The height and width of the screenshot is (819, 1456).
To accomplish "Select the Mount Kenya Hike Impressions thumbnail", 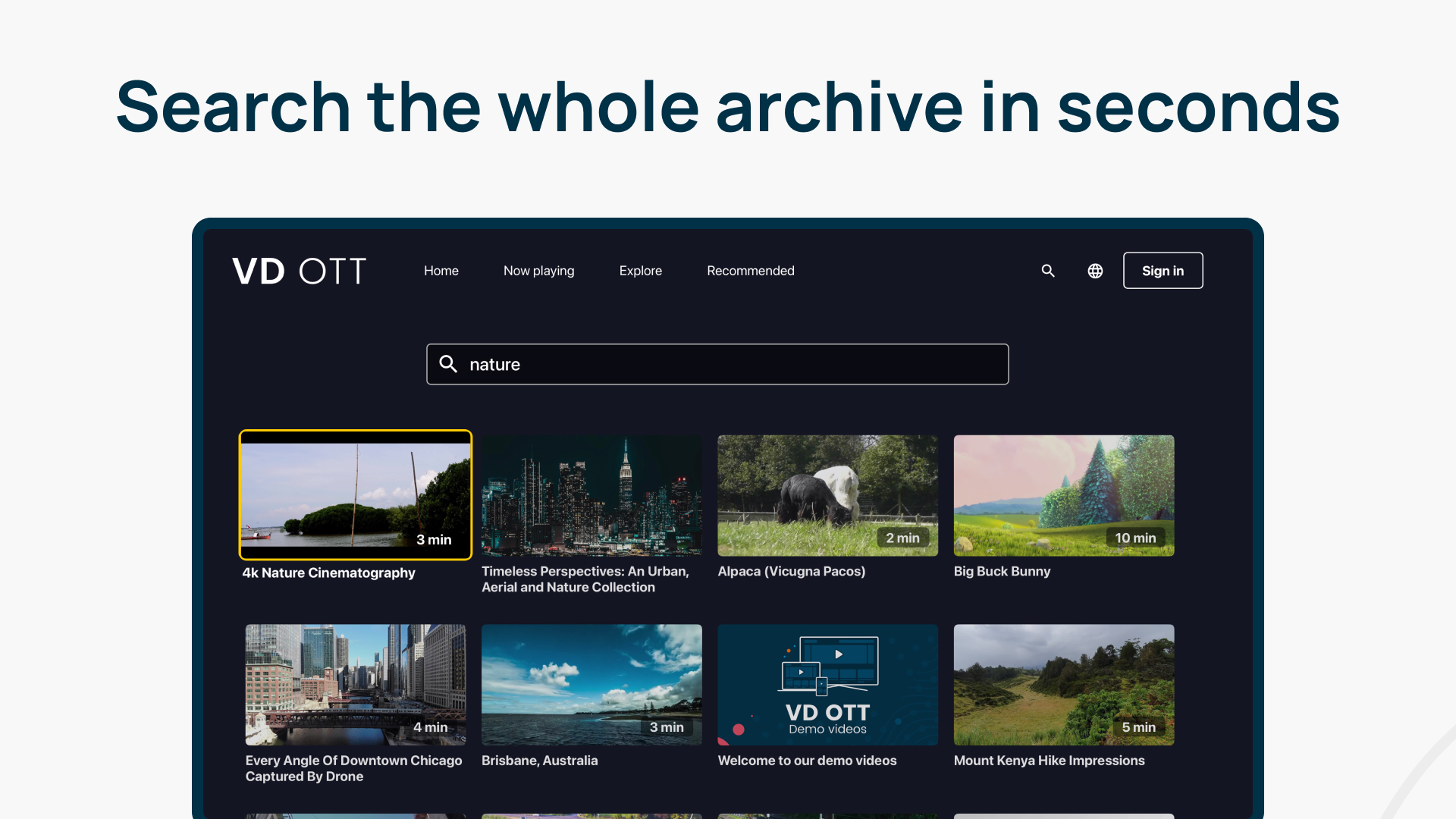I will 1064,685.
